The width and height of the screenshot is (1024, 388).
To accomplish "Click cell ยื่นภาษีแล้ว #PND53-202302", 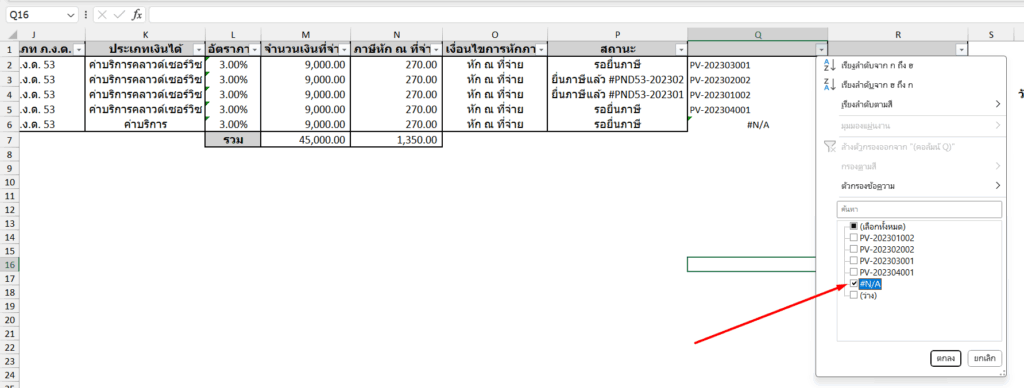I will coord(618,80).
